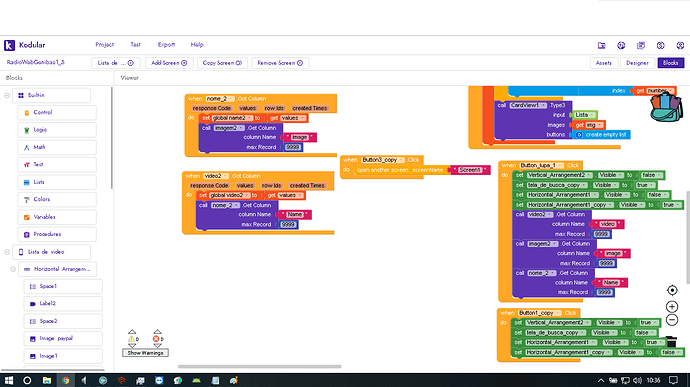Click the workspace horizontal scrollbar
Viewport: 690px width, 387px height.
pyautogui.click(x=260, y=366)
